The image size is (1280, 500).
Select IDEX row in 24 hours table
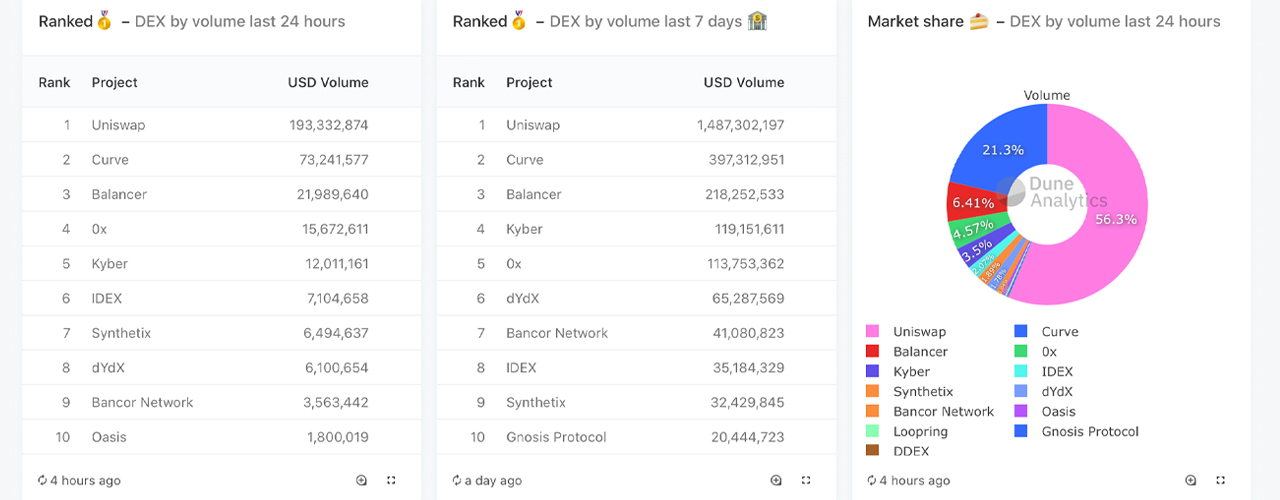click(221, 298)
